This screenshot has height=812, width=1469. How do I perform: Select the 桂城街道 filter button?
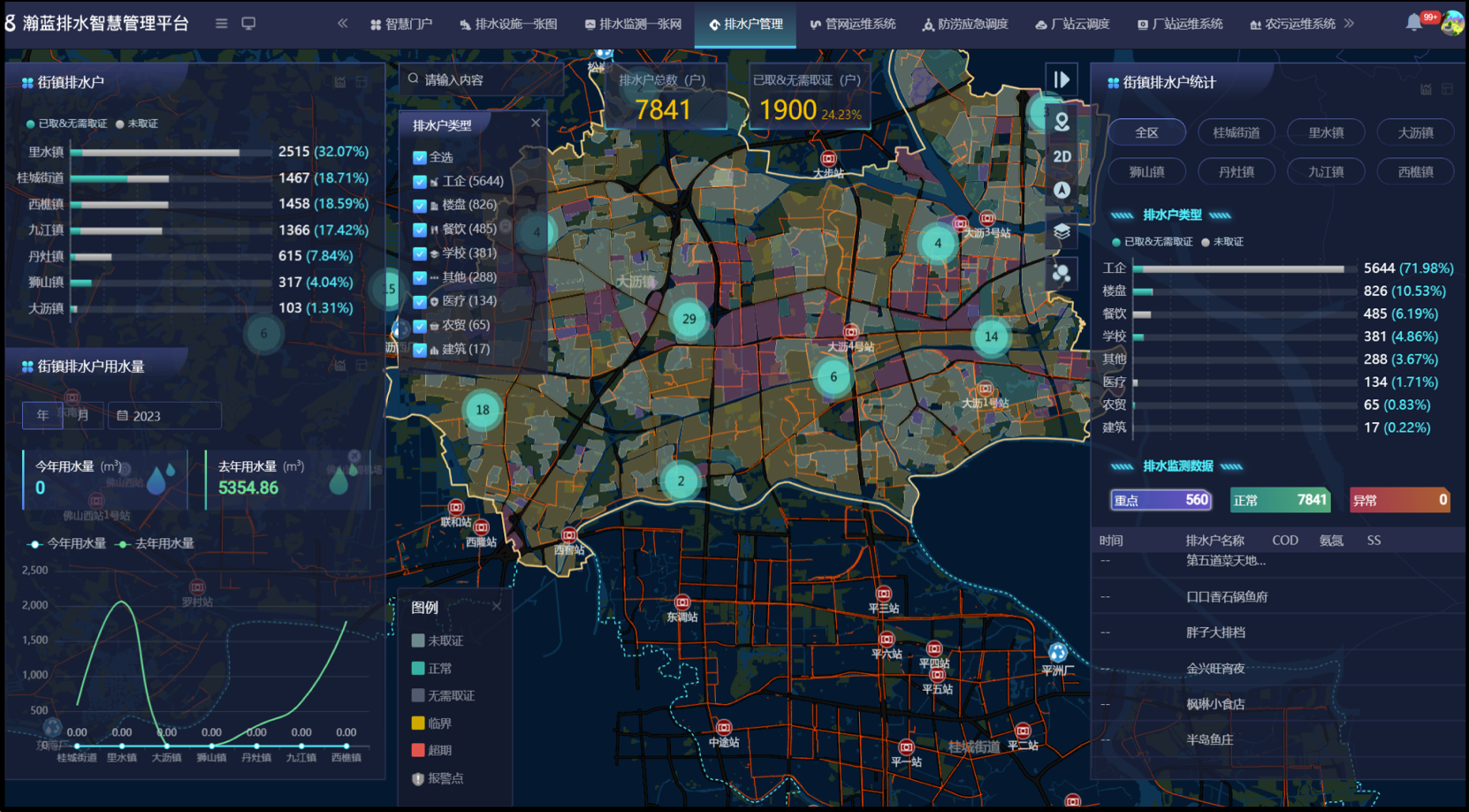(1237, 133)
